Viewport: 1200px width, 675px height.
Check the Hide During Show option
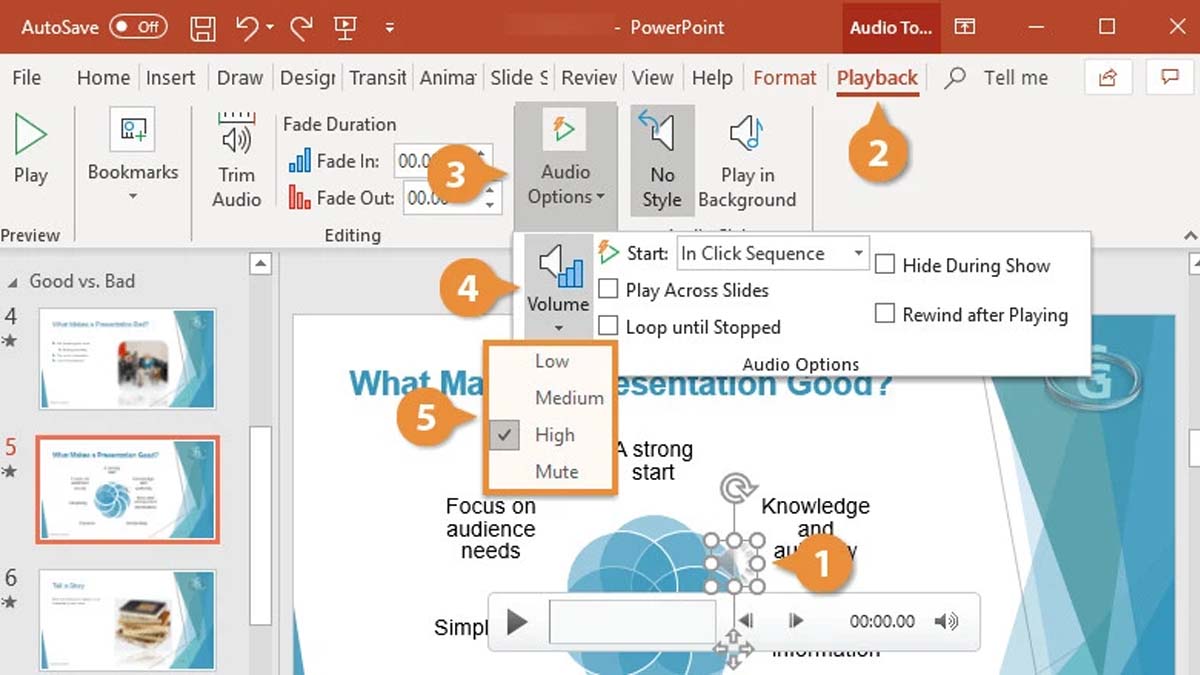coord(885,265)
